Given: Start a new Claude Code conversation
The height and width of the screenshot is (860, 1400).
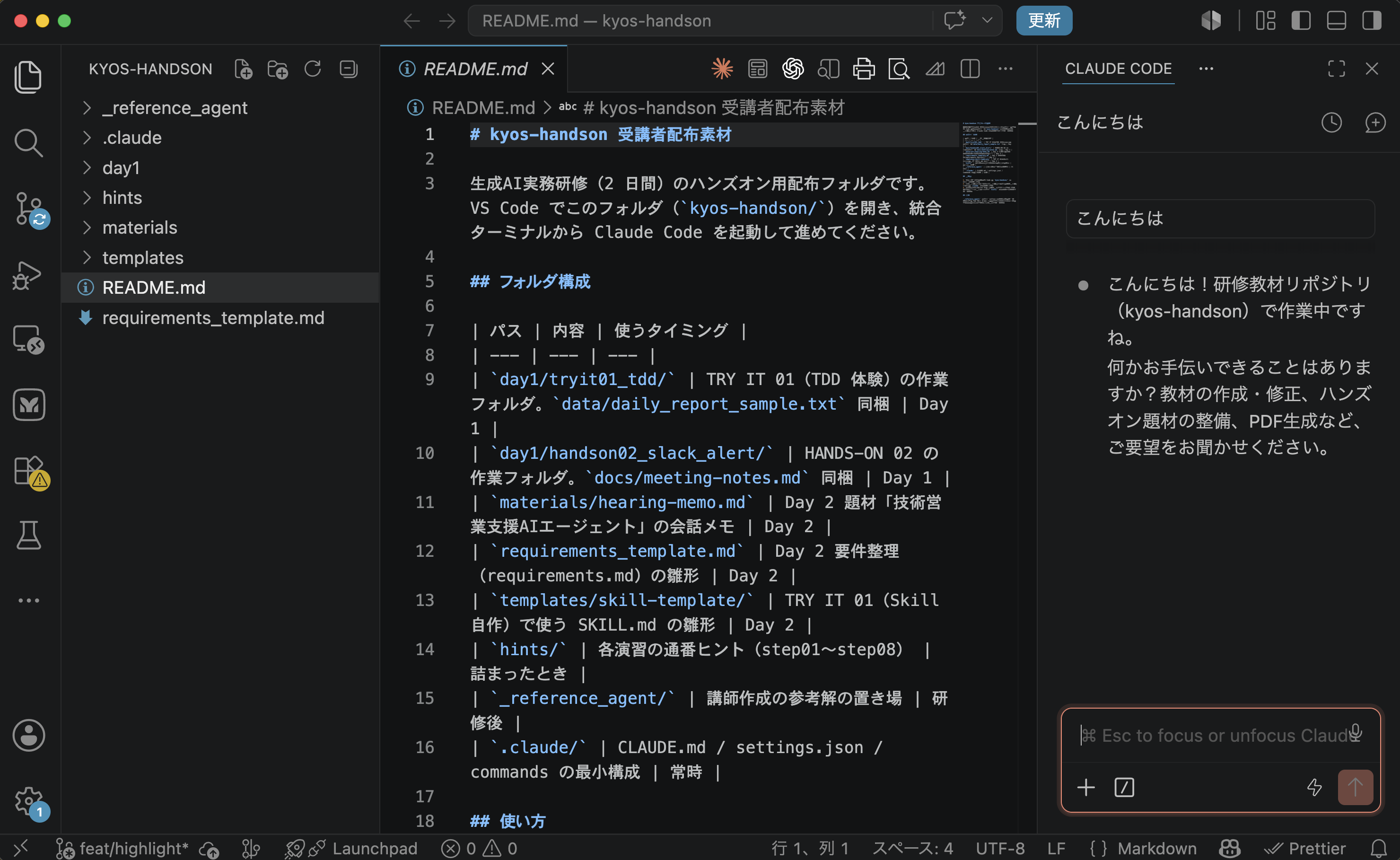Looking at the screenshot, I should coord(1375,123).
